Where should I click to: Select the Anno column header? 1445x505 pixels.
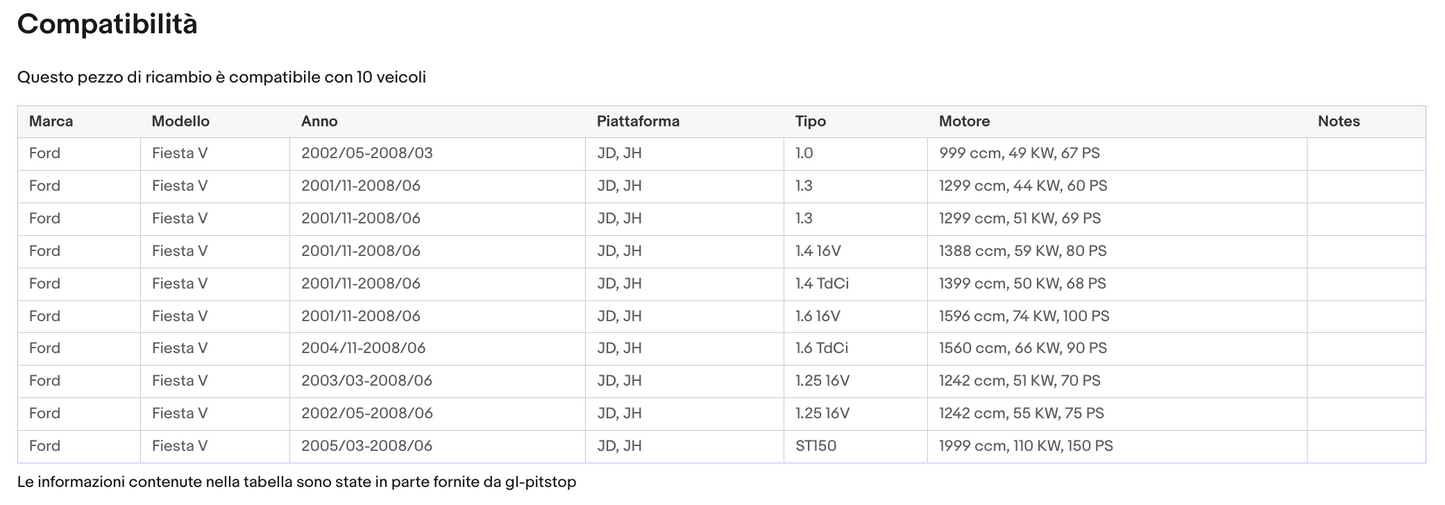[319, 121]
